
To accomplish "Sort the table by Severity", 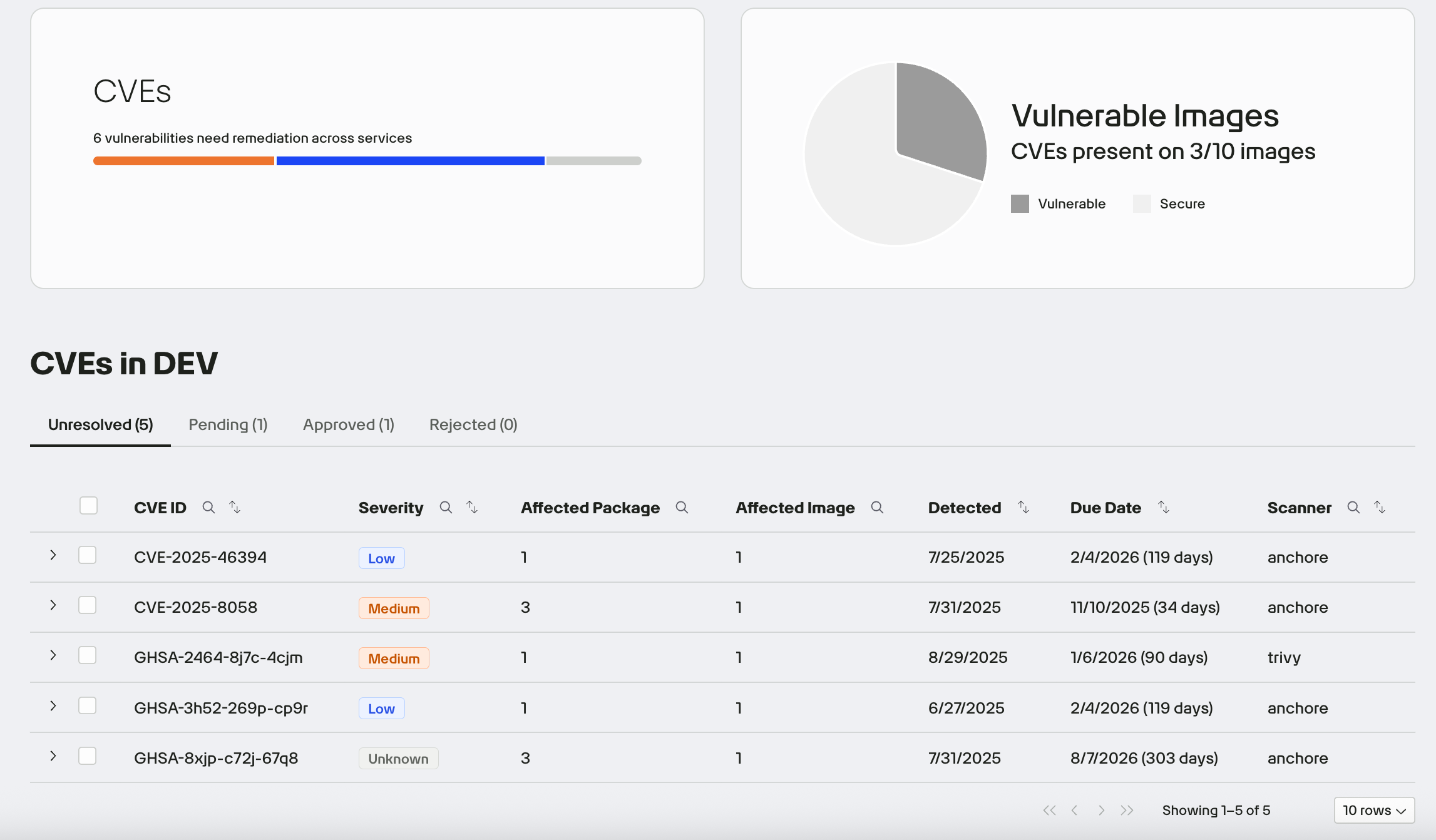I will coord(472,508).
